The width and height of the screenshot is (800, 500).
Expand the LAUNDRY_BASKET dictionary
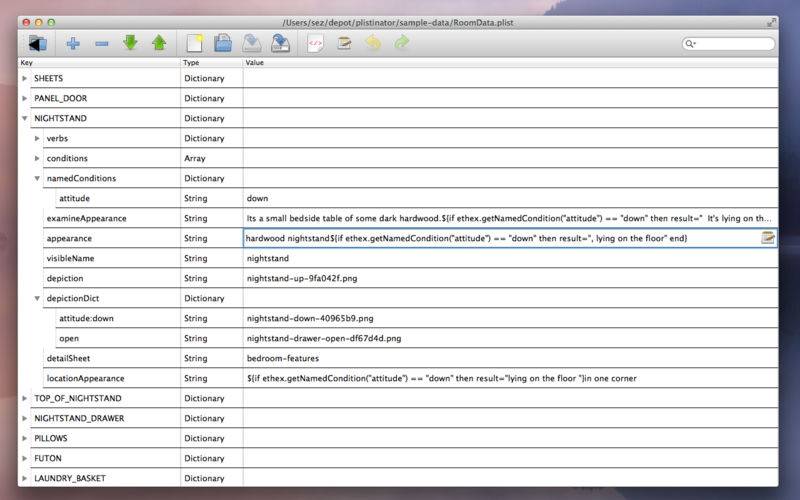(25, 478)
